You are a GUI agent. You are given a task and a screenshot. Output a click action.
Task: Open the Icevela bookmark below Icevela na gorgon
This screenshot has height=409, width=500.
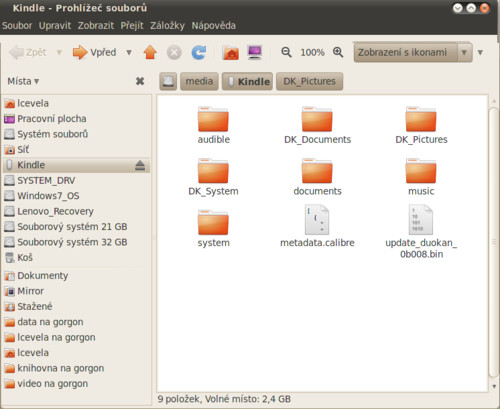77,353
